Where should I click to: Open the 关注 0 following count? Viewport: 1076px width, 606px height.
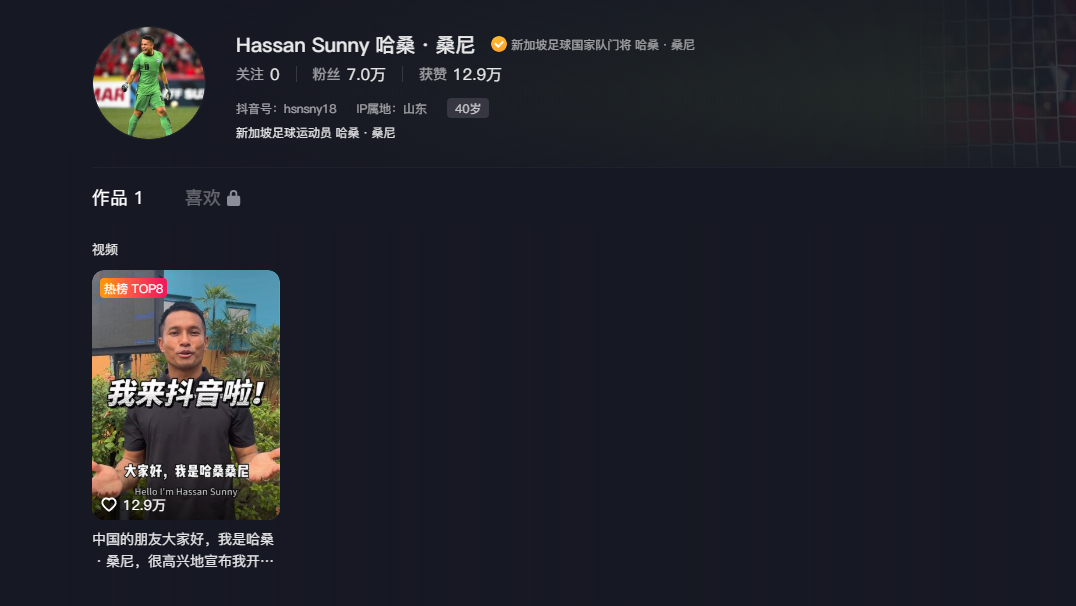click(x=257, y=74)
